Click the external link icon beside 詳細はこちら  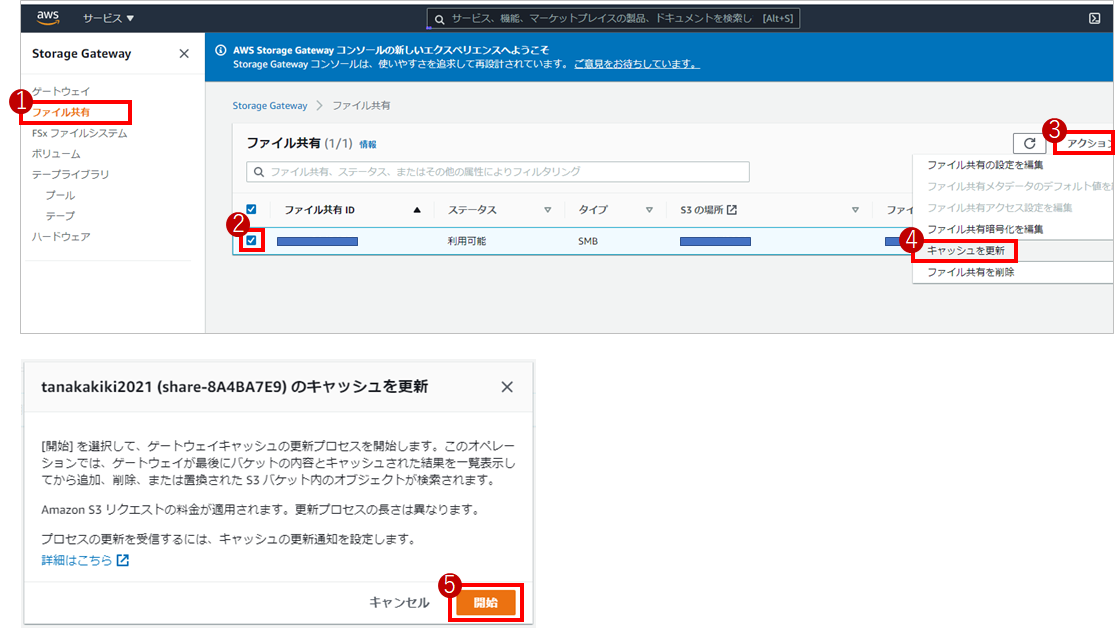(x=123, y=560)
